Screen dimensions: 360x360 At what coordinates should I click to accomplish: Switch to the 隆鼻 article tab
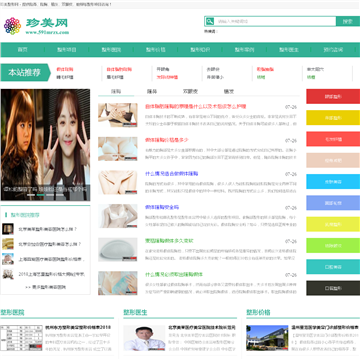(x=152, y=91)
